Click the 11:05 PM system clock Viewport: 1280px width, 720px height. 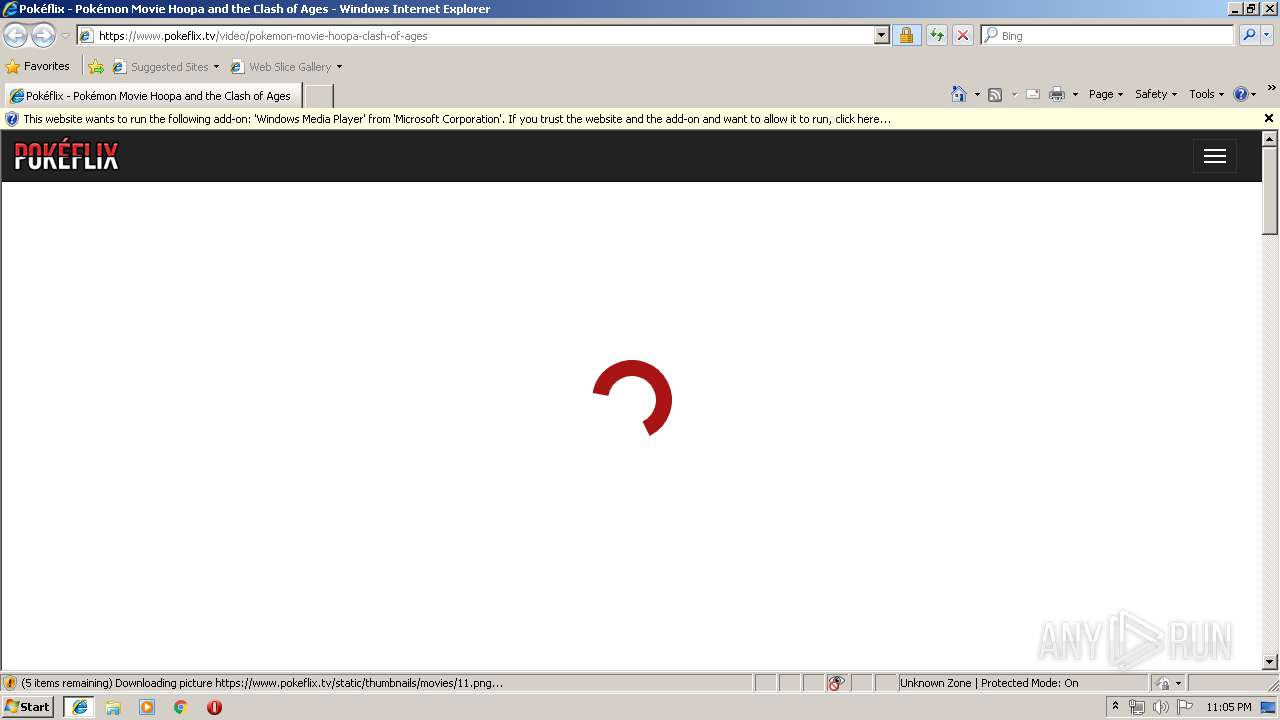point(1228,707)
